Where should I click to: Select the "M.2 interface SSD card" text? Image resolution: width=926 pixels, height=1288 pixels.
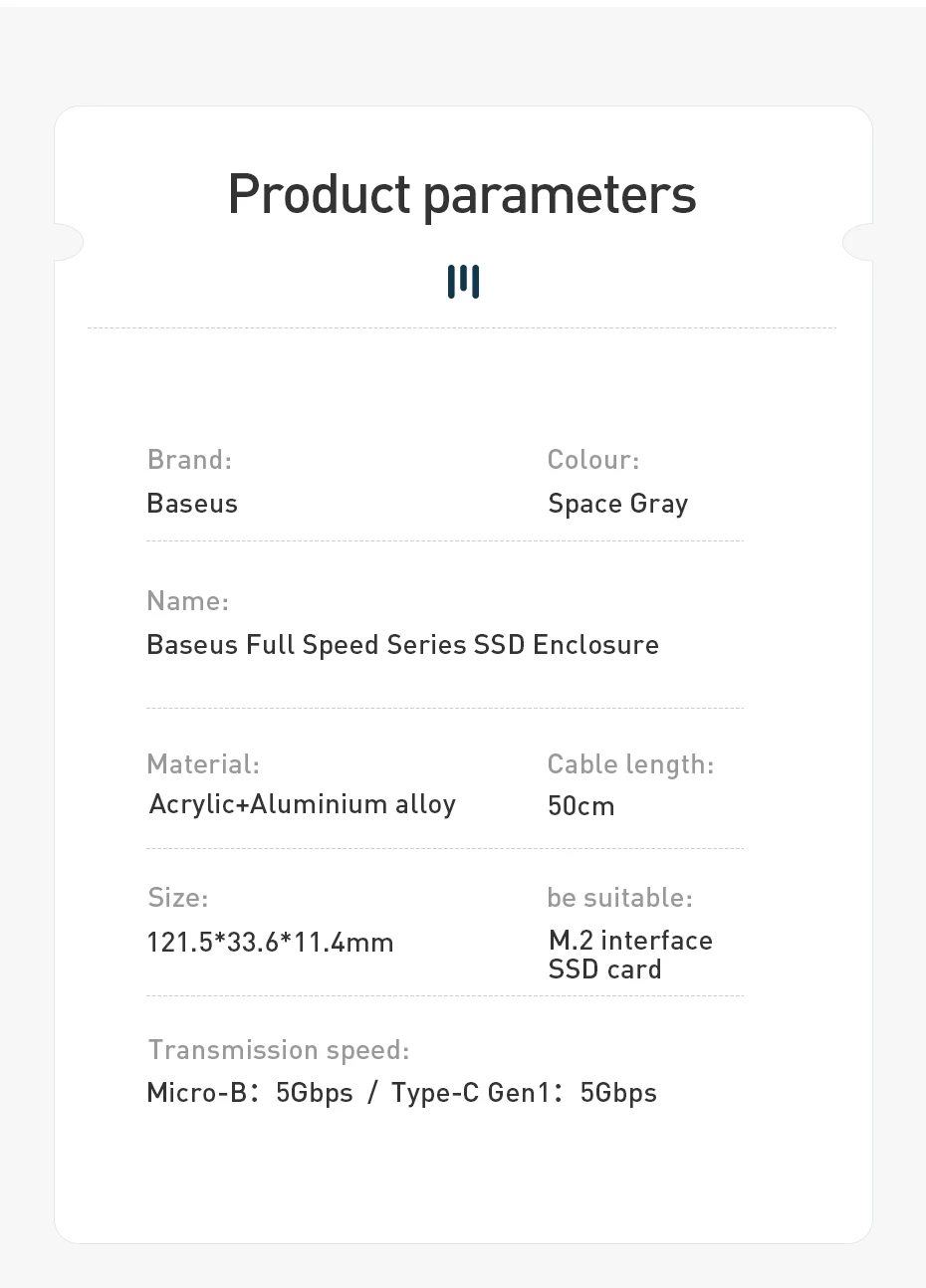(629, 955)
